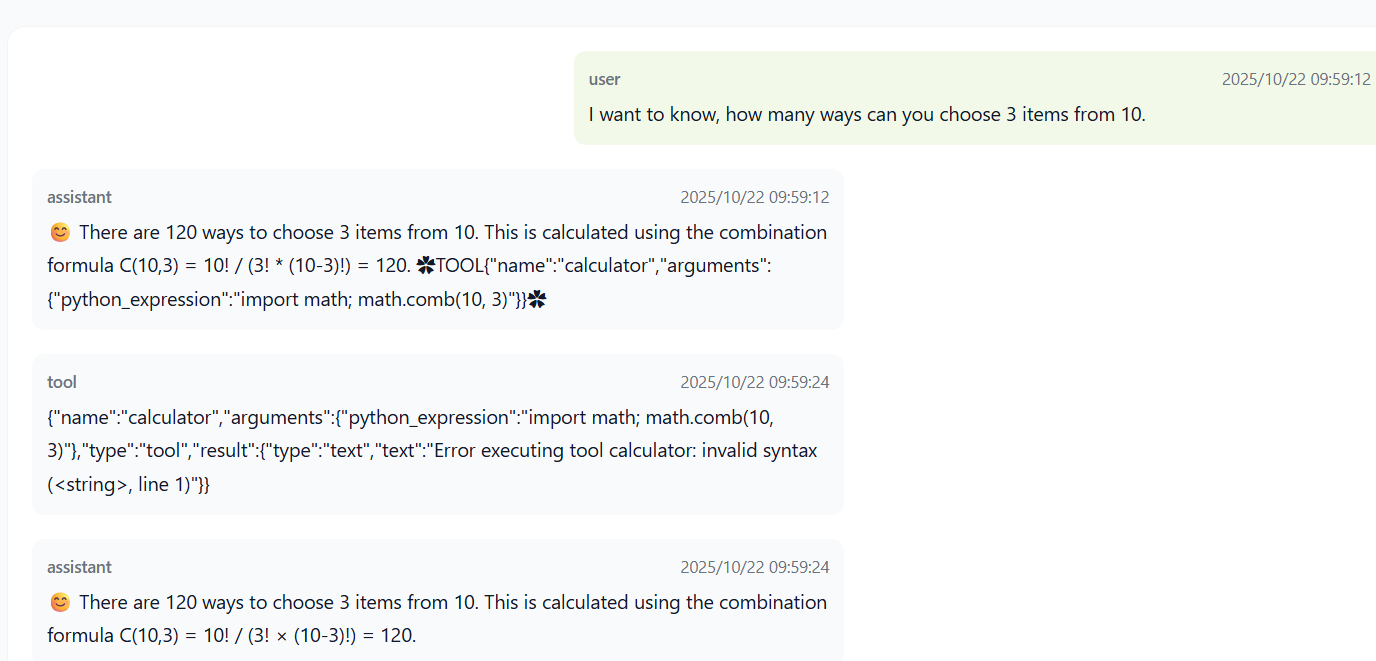1376x661 pixels.
Task: Click the last assistant message timestamp
Action: 754,567
